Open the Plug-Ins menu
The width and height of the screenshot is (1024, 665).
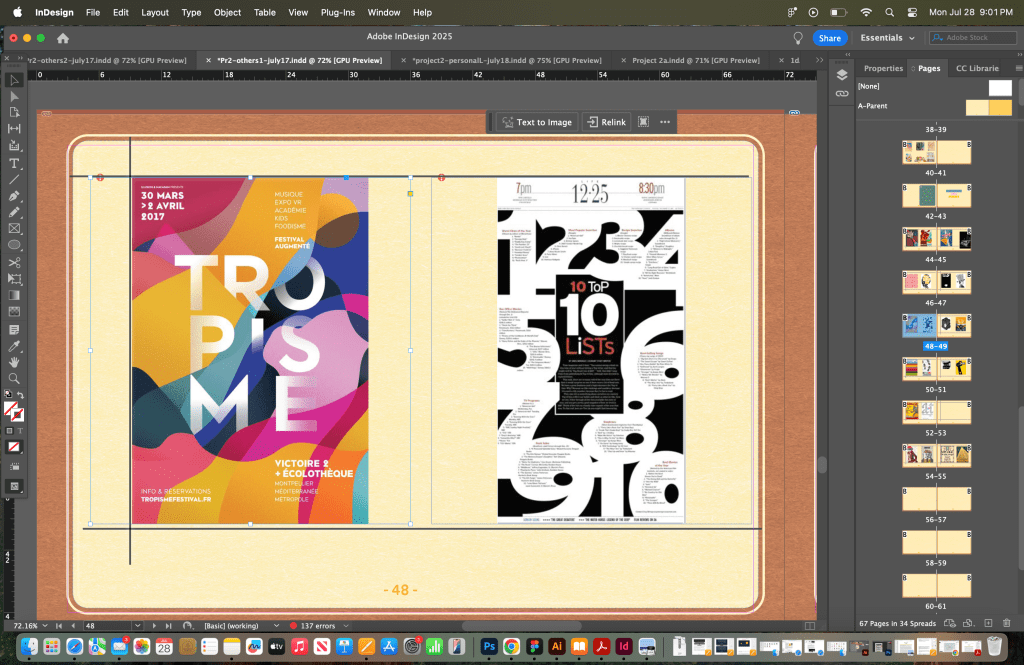coord(337,12)
